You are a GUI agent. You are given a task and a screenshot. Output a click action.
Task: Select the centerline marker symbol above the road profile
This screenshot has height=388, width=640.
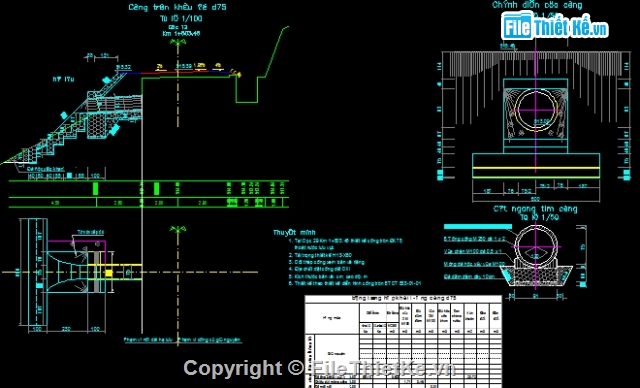tap(178, 42)
